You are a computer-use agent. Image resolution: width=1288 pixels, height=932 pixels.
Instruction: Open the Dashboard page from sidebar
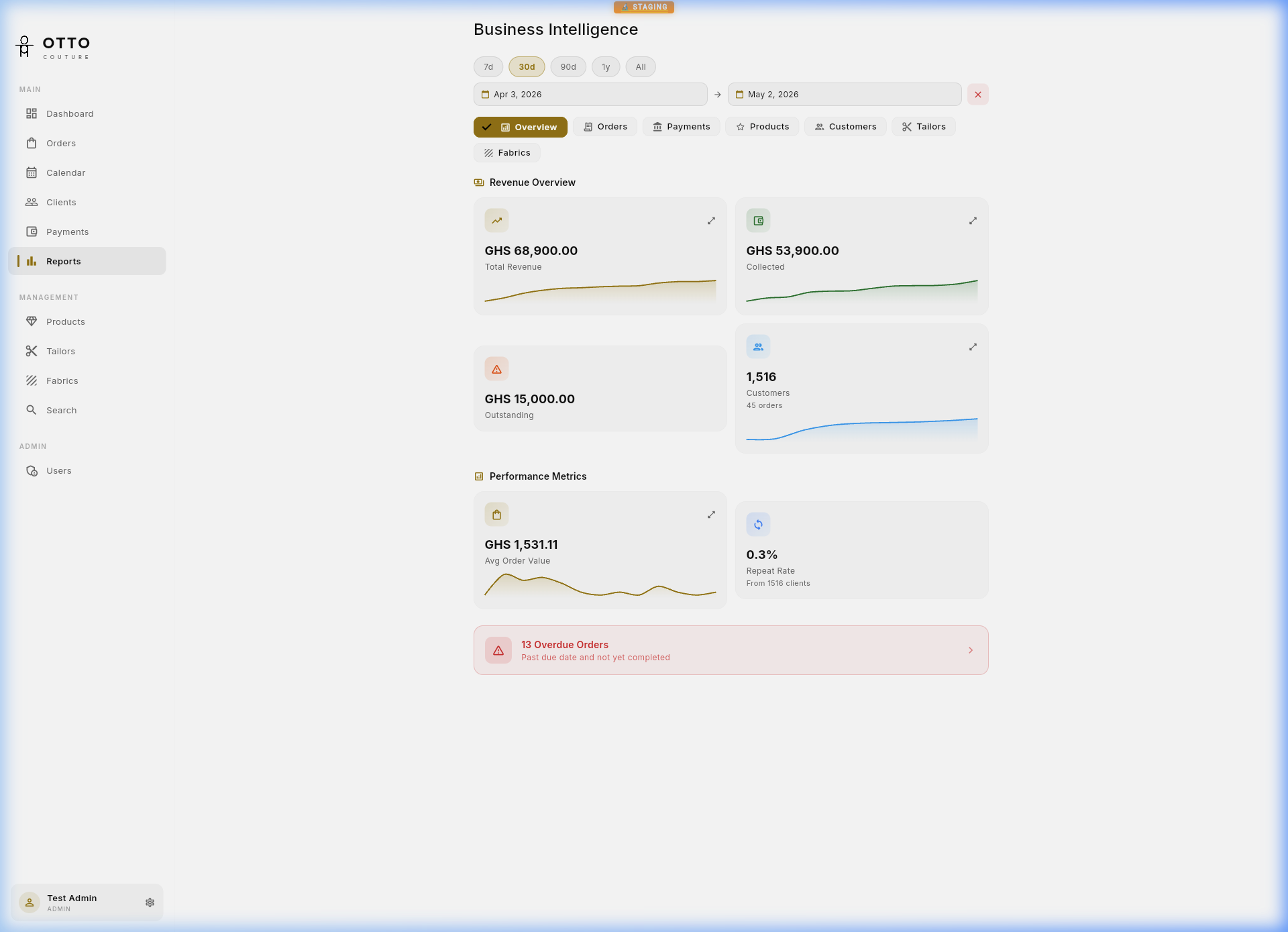[x=87, y=113]
